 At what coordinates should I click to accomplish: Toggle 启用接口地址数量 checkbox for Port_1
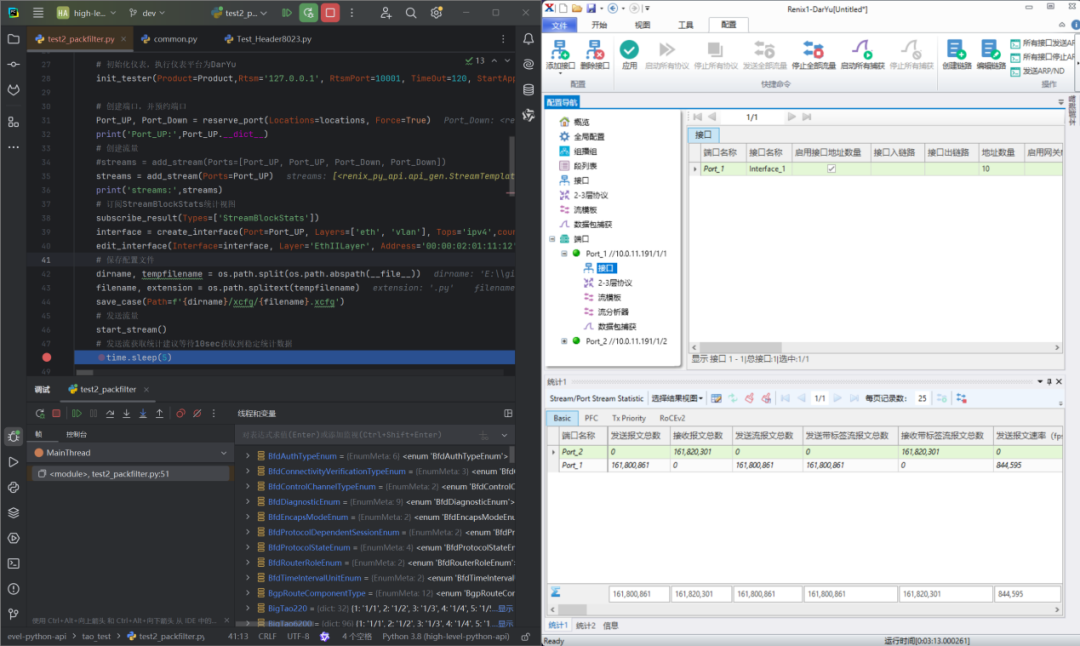click(830, 169)
